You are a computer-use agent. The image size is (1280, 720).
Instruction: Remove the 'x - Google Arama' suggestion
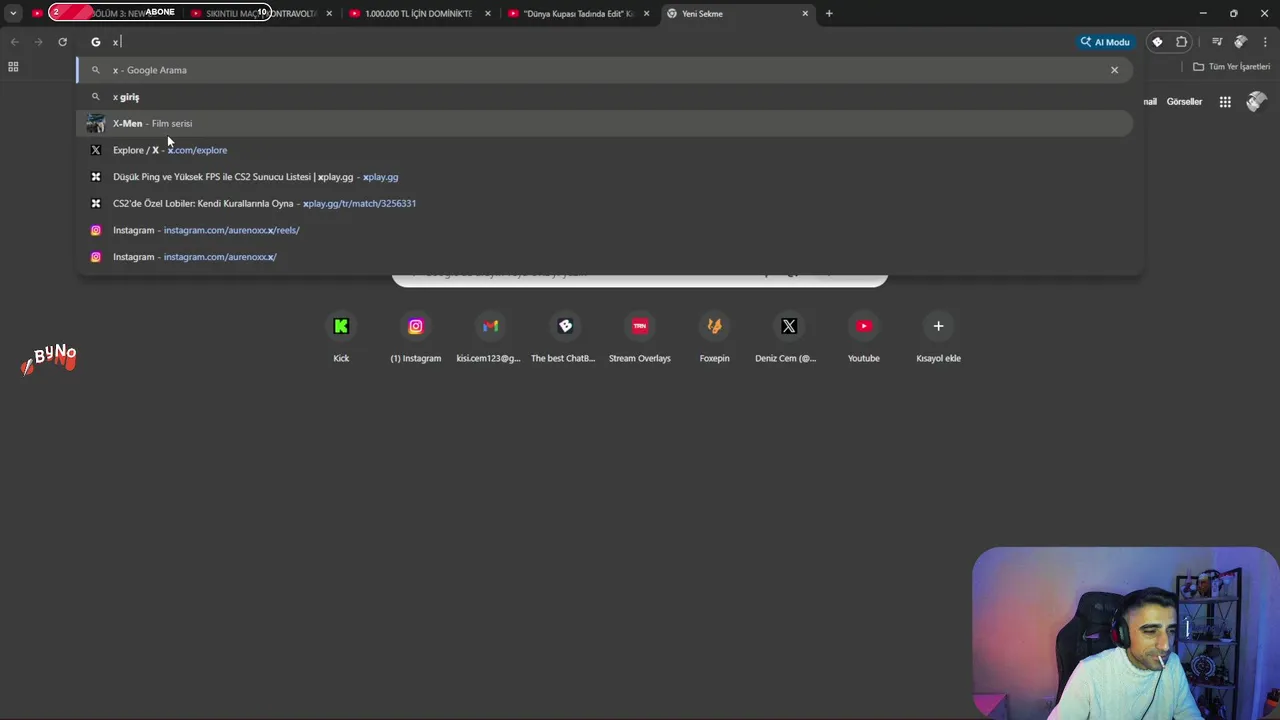tap(1114, 70)
